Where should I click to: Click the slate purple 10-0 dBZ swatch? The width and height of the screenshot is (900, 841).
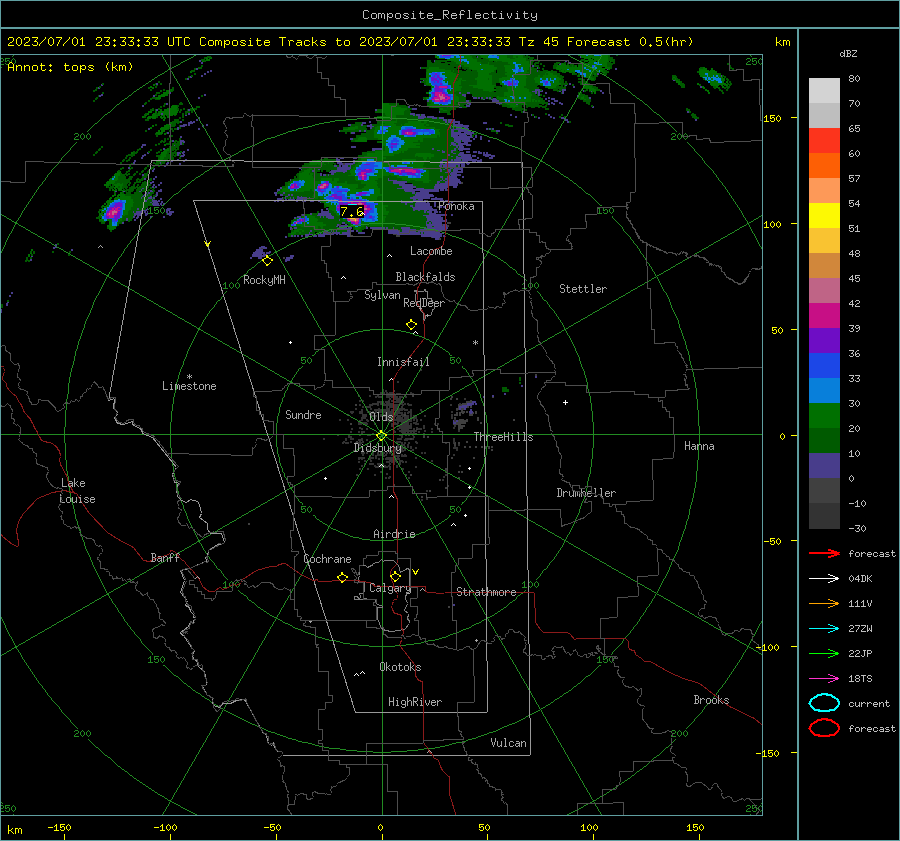pyautogui.click(x=824, y=466)
